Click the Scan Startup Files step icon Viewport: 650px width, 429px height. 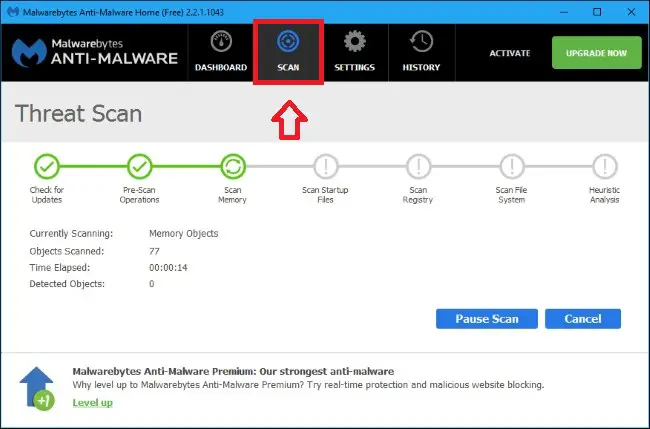tap(326, 167)
